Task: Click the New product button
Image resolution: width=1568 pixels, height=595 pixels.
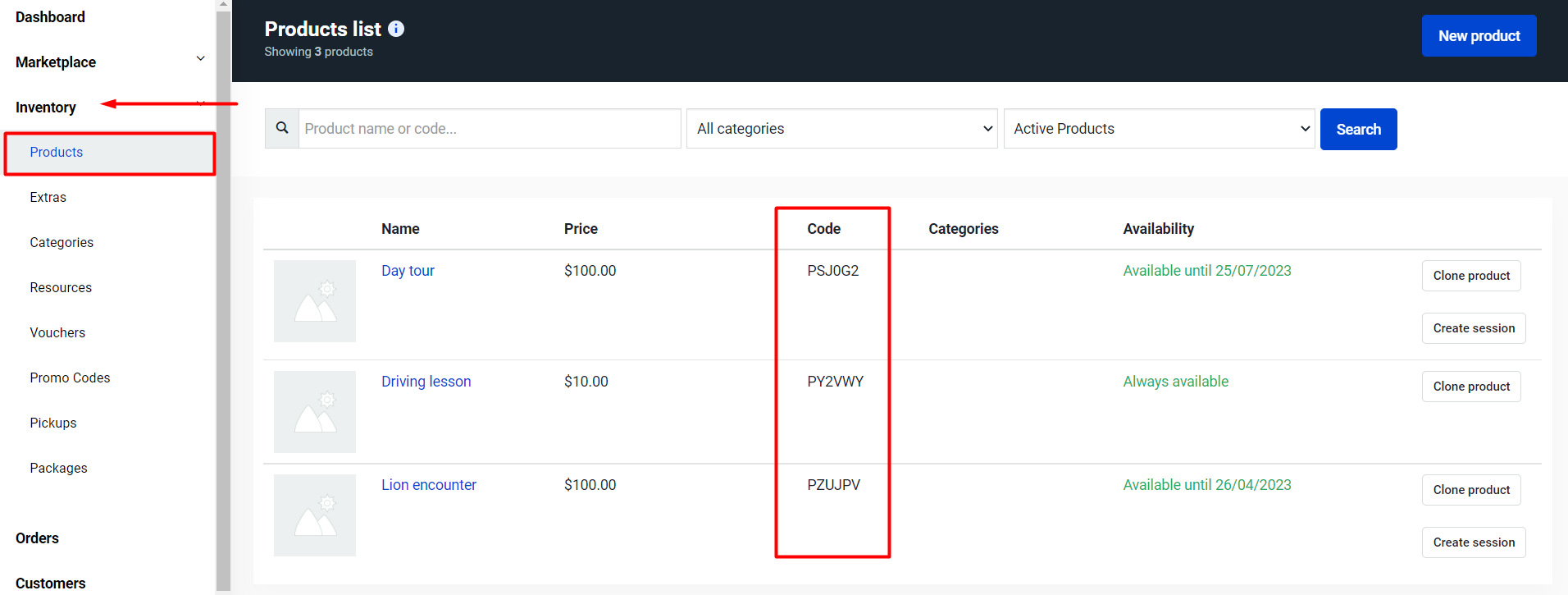Action: [x=1479, y=36]
